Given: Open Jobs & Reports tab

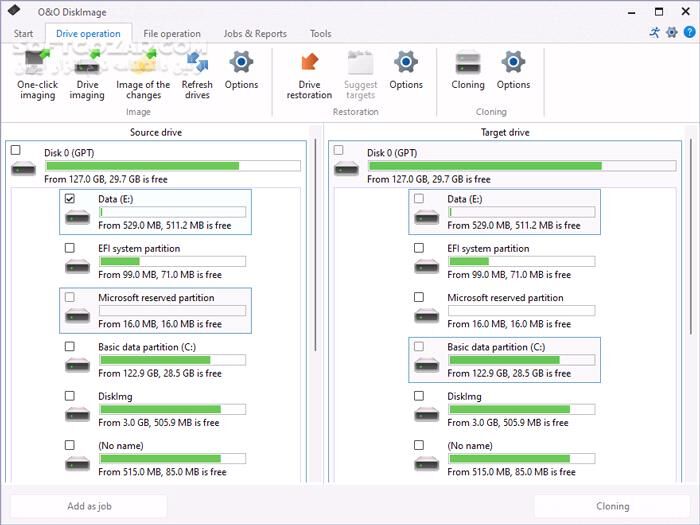Looking at the screenshot, I should pyautogui.click(x=255, y=33).
